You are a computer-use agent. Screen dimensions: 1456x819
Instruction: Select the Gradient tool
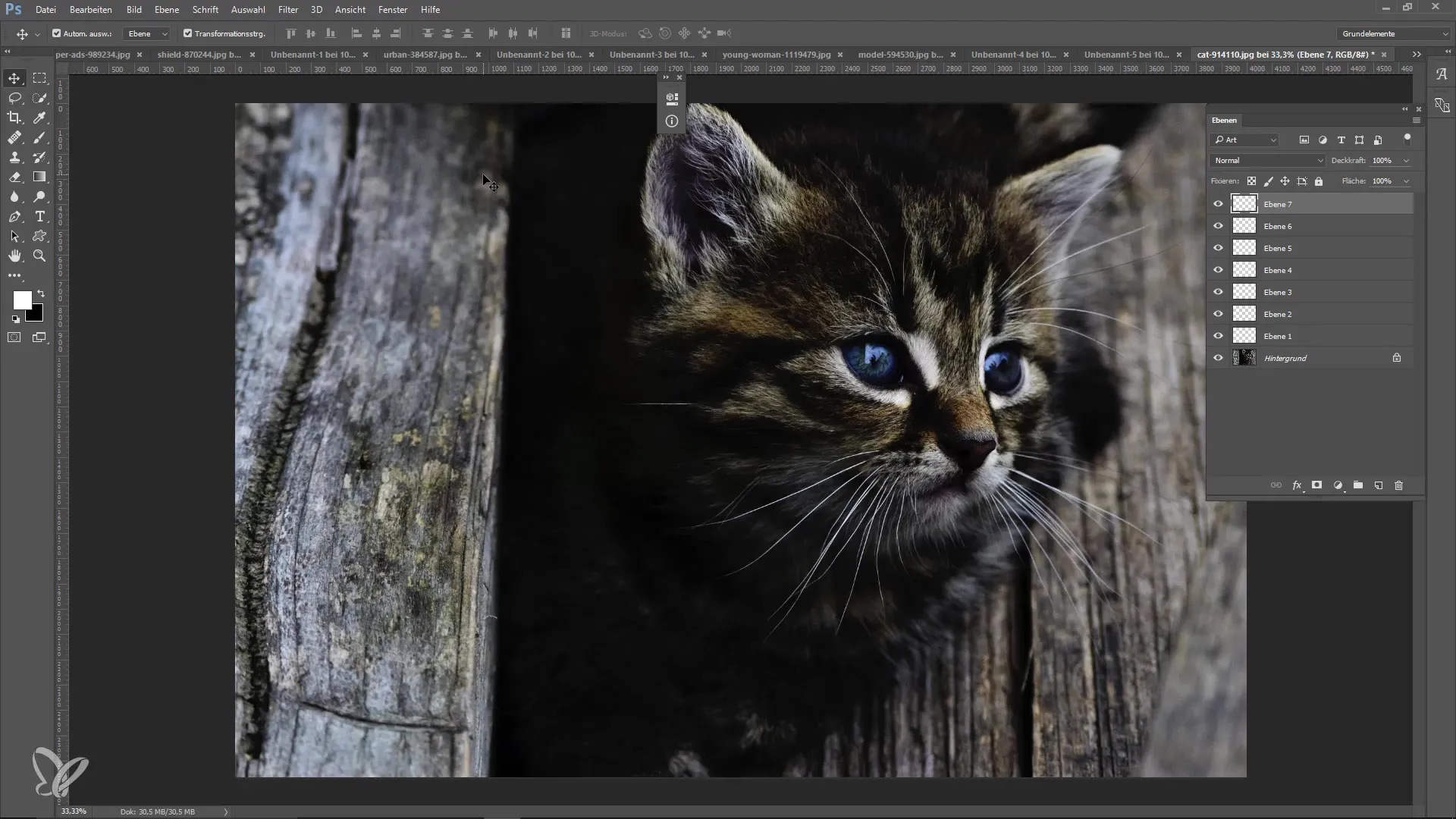point(39,177)
